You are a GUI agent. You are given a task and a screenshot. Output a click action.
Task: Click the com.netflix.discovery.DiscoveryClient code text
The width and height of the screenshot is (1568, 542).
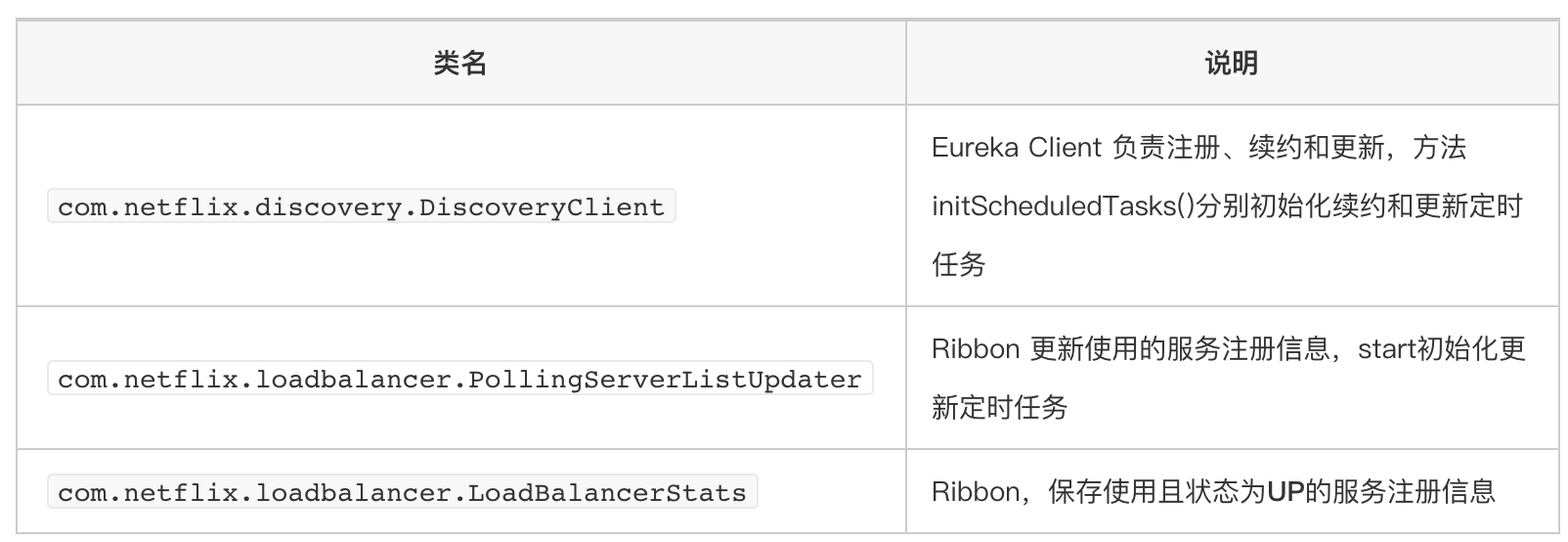(x=361, y=207)
